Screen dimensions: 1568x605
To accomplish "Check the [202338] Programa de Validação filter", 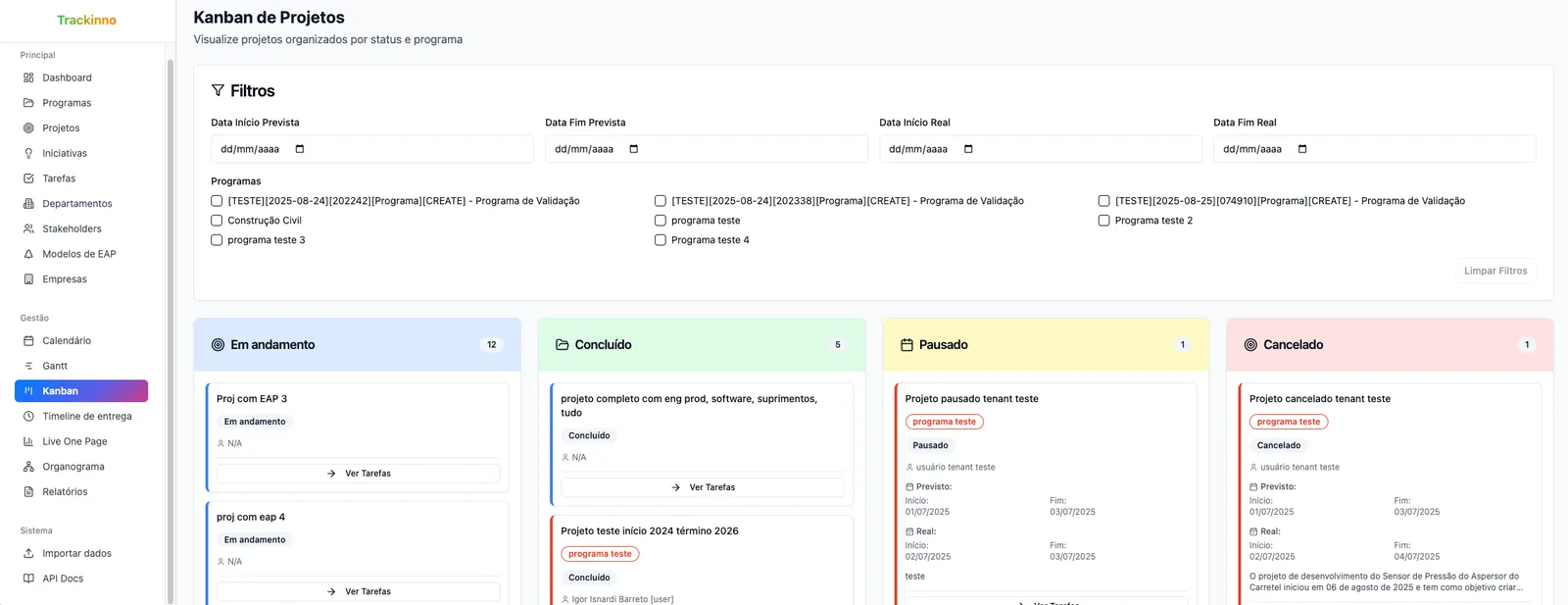I will point(661,201).
